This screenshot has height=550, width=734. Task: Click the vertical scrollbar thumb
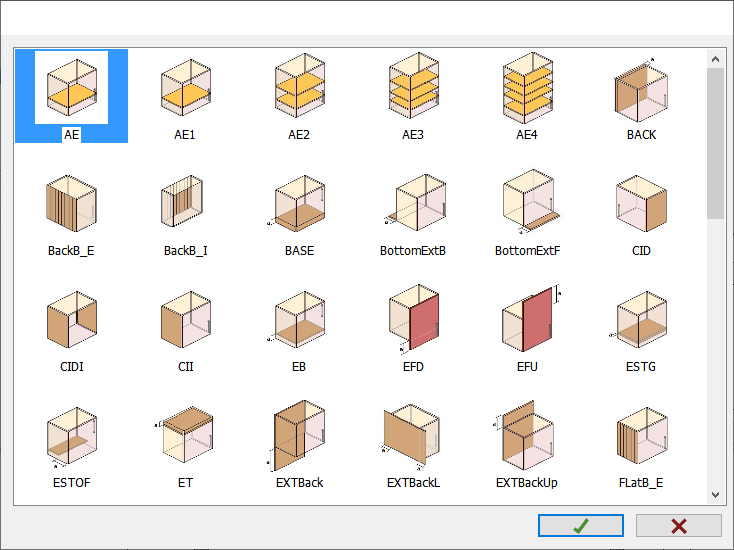click(715, 143)
